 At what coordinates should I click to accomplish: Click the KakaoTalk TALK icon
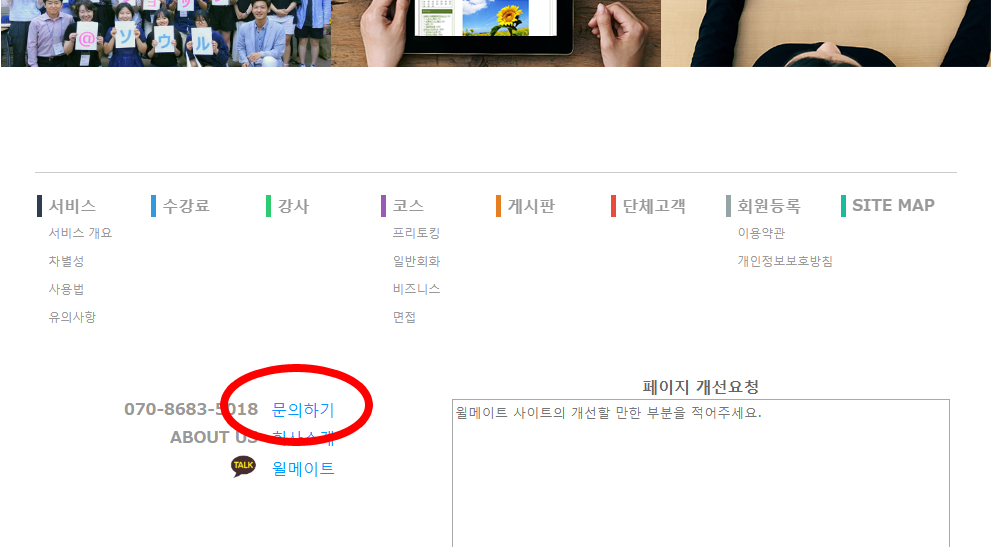point(243,466)
